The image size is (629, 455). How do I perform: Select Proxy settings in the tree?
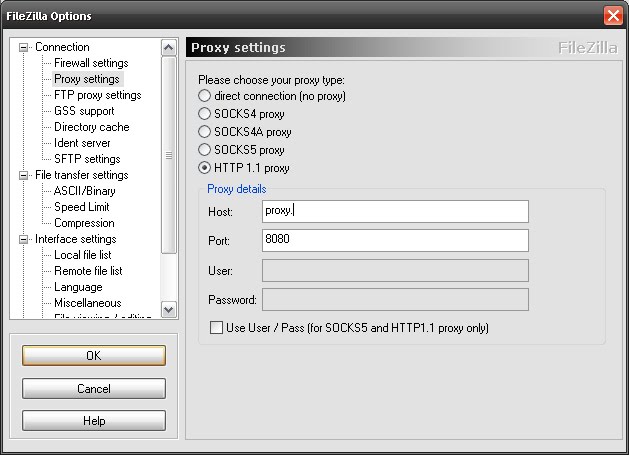[x=87, y=79]
